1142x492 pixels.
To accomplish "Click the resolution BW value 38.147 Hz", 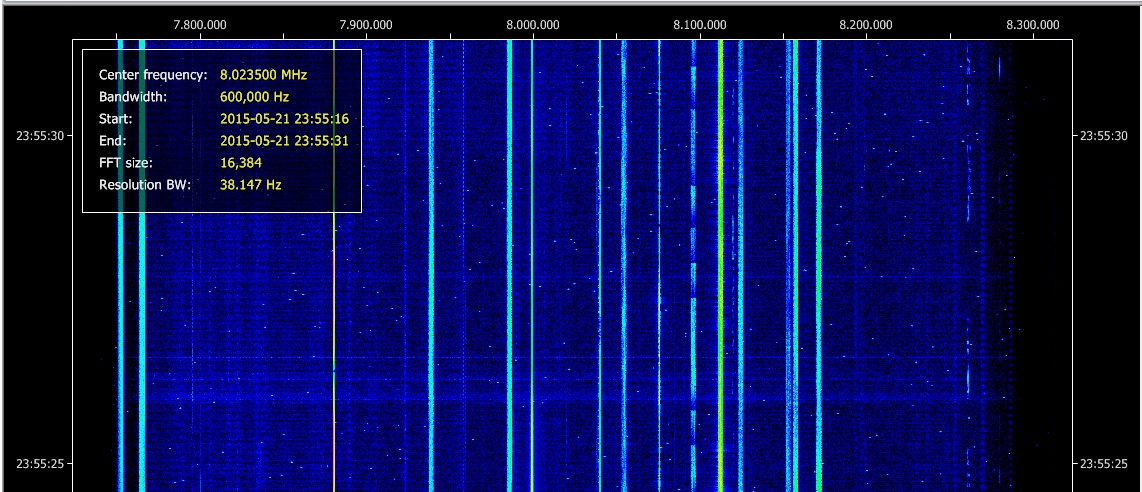I will (251, 185).
